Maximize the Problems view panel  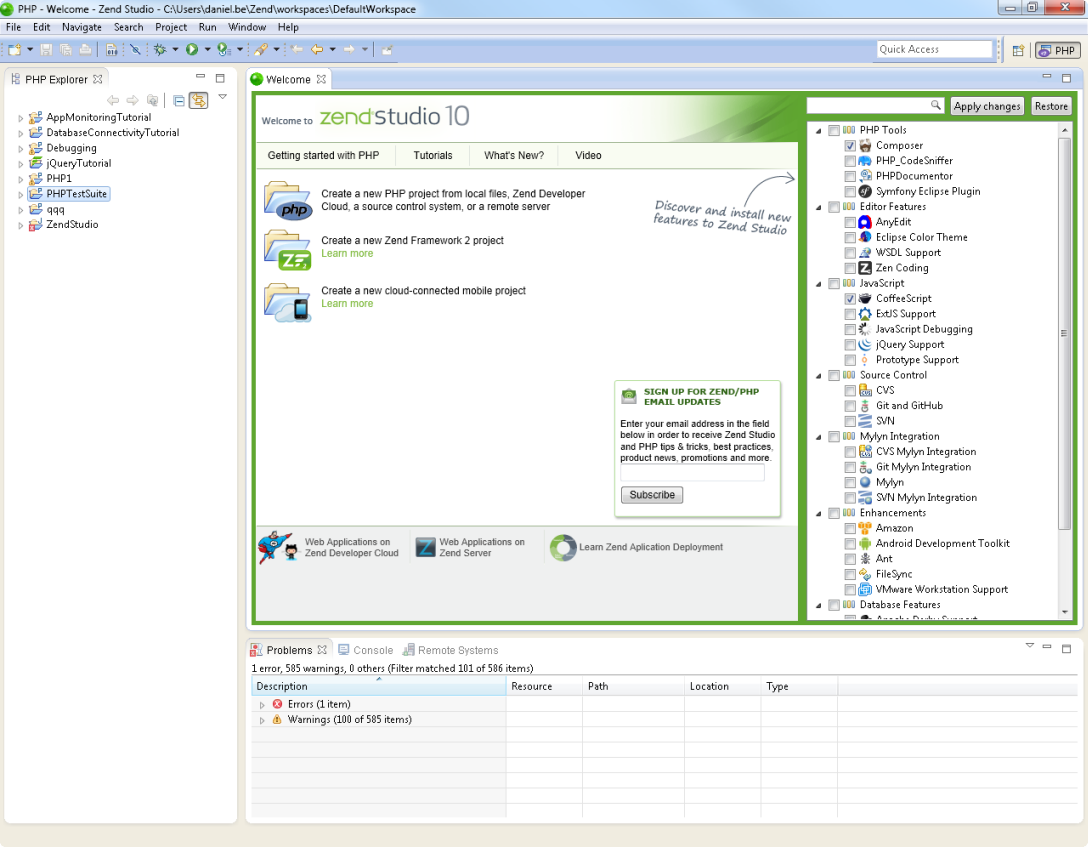pyautogui.click(x=1066, y=649)
